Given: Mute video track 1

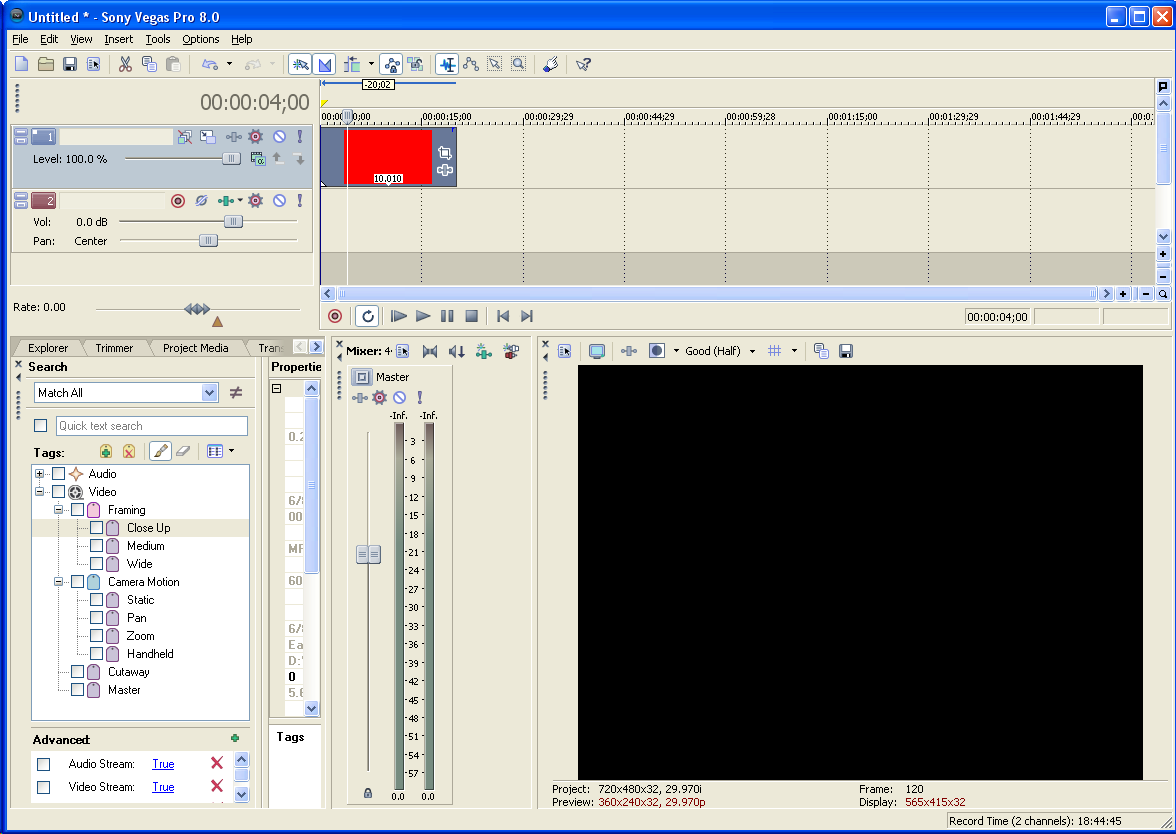Looking at the screenshot, I should coord(280,137).
